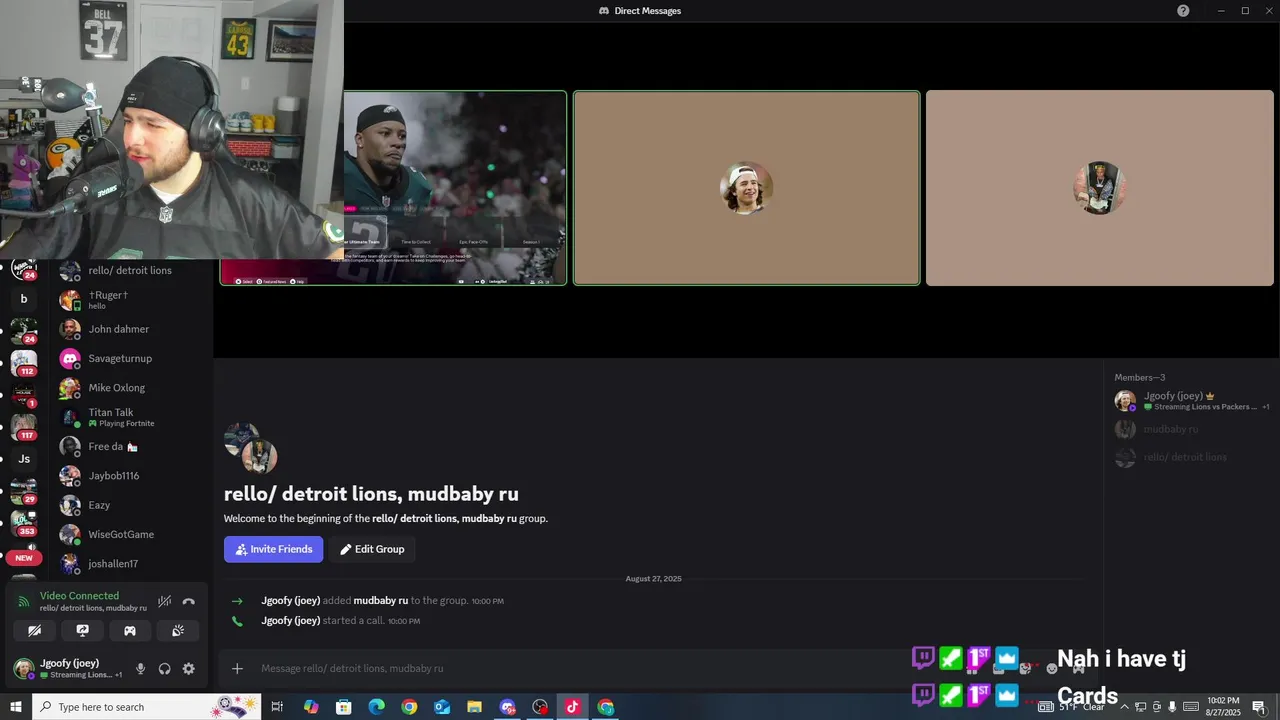Select mudbaby ru in members list
Image resolution: width=1280 pixels, height=720 pixels.
point(1192,429)
